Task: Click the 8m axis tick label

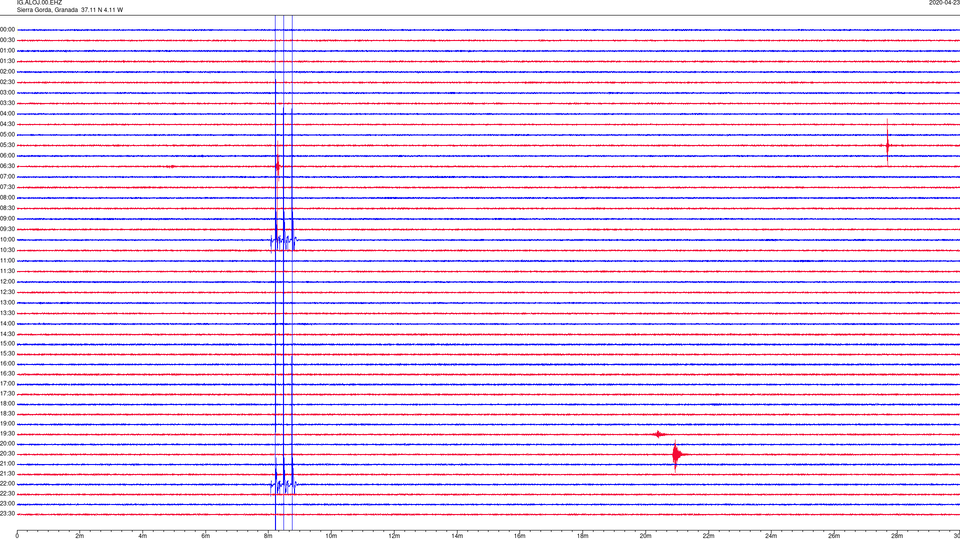Action: pos(268,536)
